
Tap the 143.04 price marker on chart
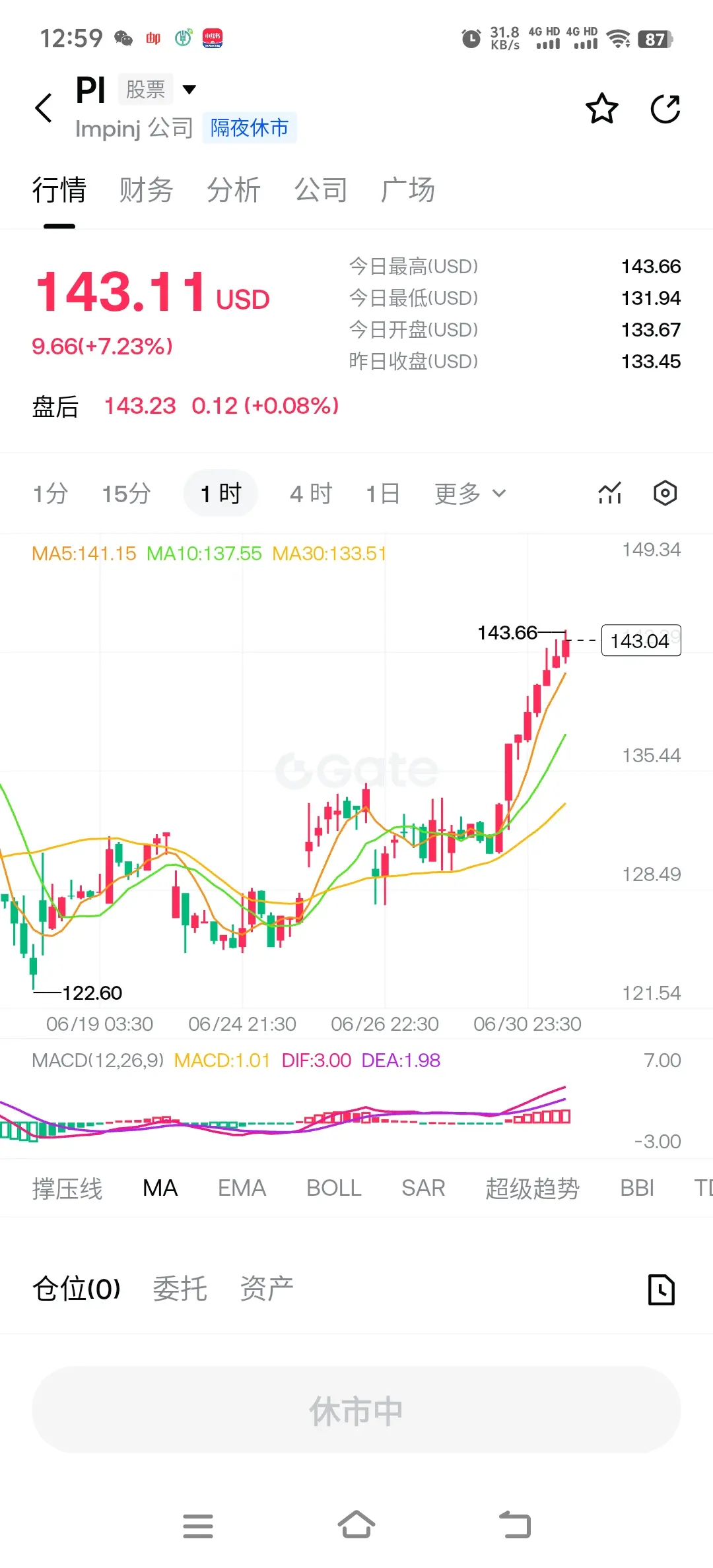coord(641,640)
